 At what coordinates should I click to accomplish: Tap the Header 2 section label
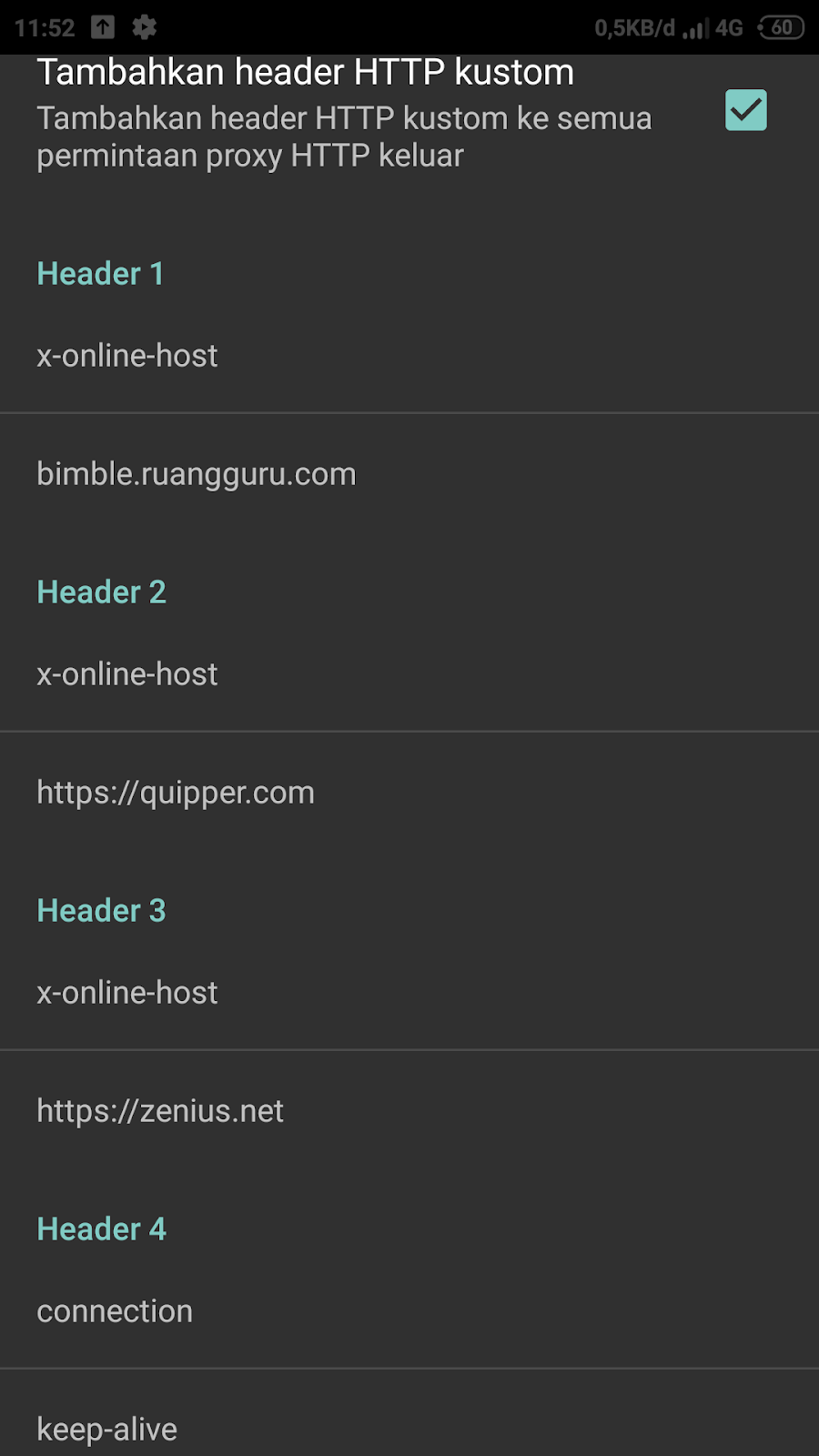(101, 592)
